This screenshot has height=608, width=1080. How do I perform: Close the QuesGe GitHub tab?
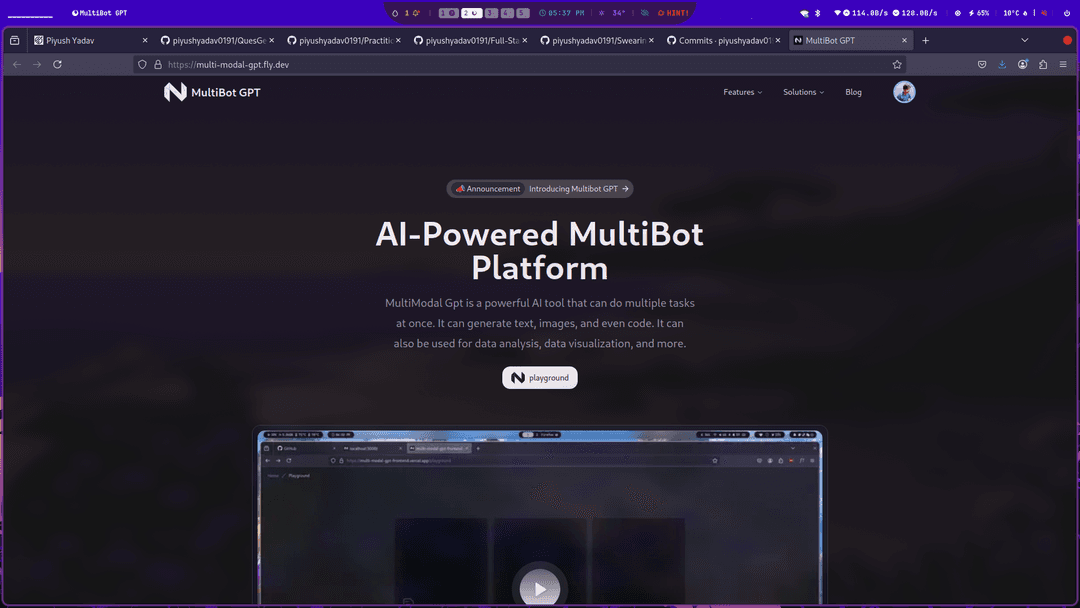pos(271,41)
